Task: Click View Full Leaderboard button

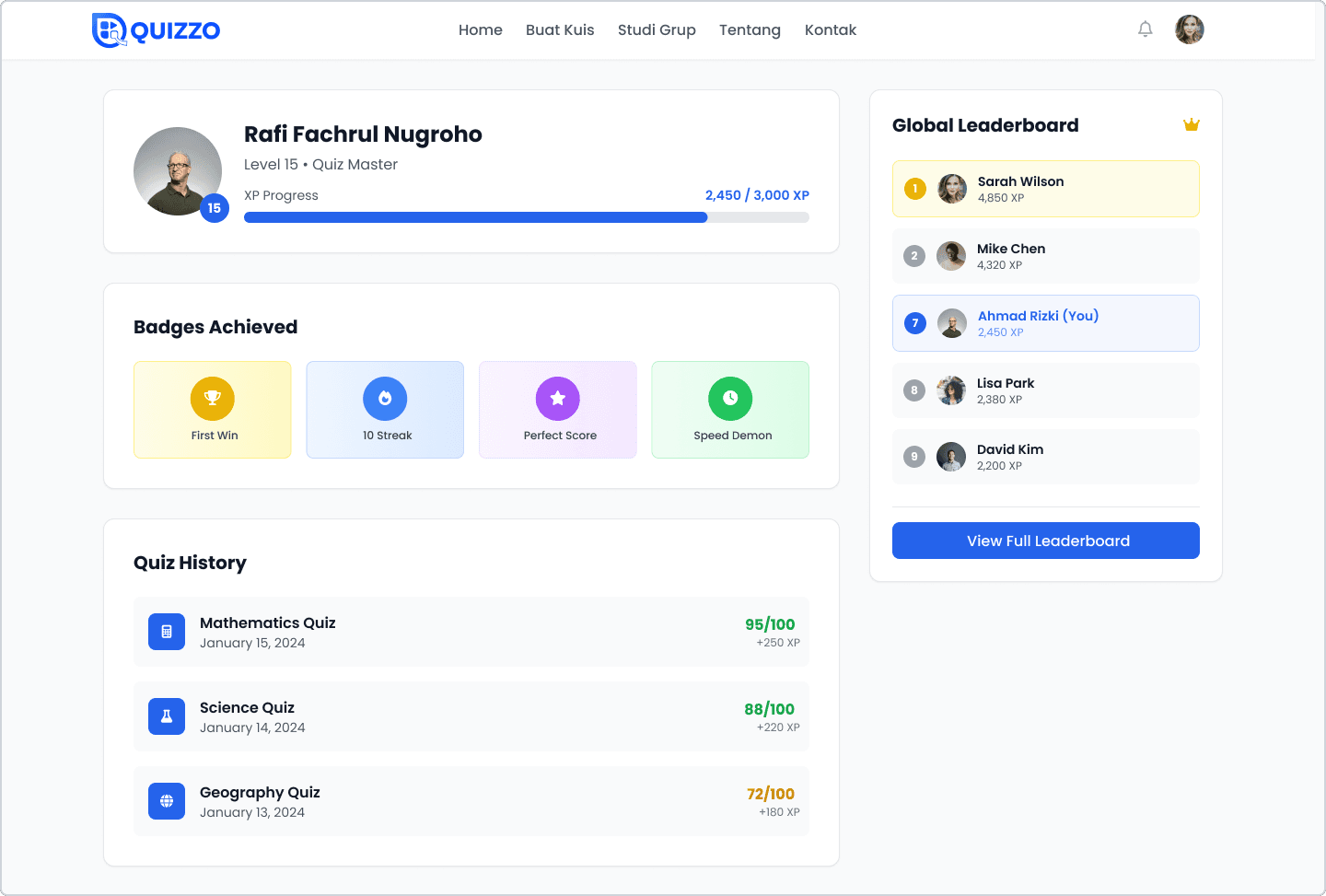Action: point(1046,541)
